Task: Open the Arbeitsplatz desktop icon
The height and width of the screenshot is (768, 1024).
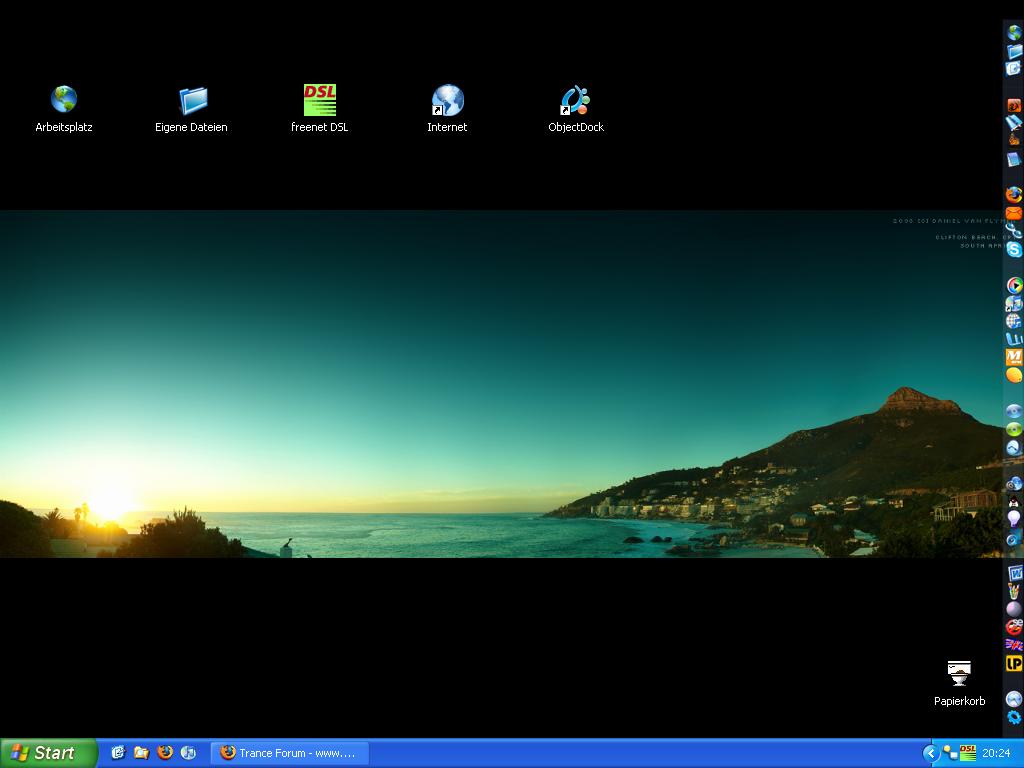Action: tap(64, 100)
